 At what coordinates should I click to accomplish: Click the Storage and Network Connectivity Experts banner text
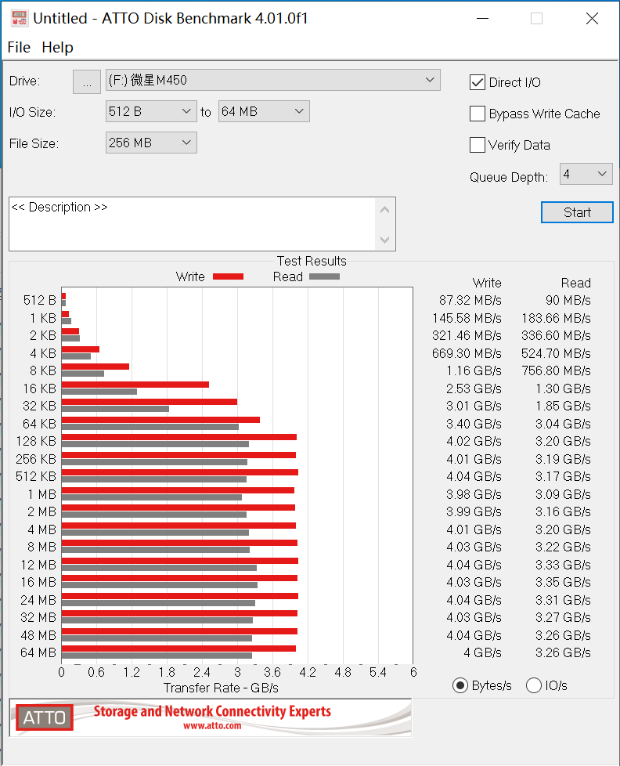(212, 711)
